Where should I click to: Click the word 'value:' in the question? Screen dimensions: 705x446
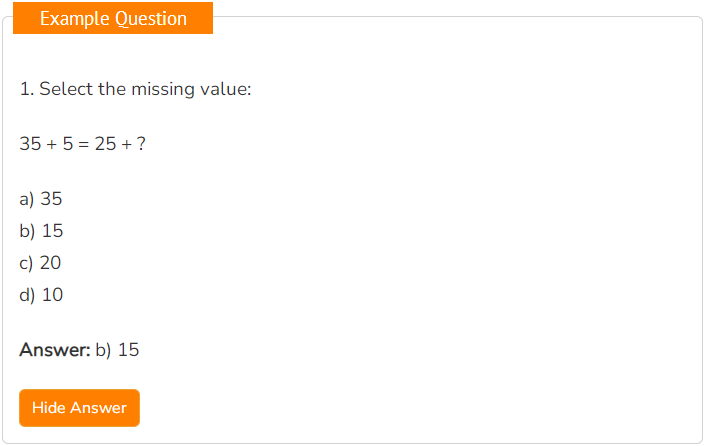[x=226, y=89]
